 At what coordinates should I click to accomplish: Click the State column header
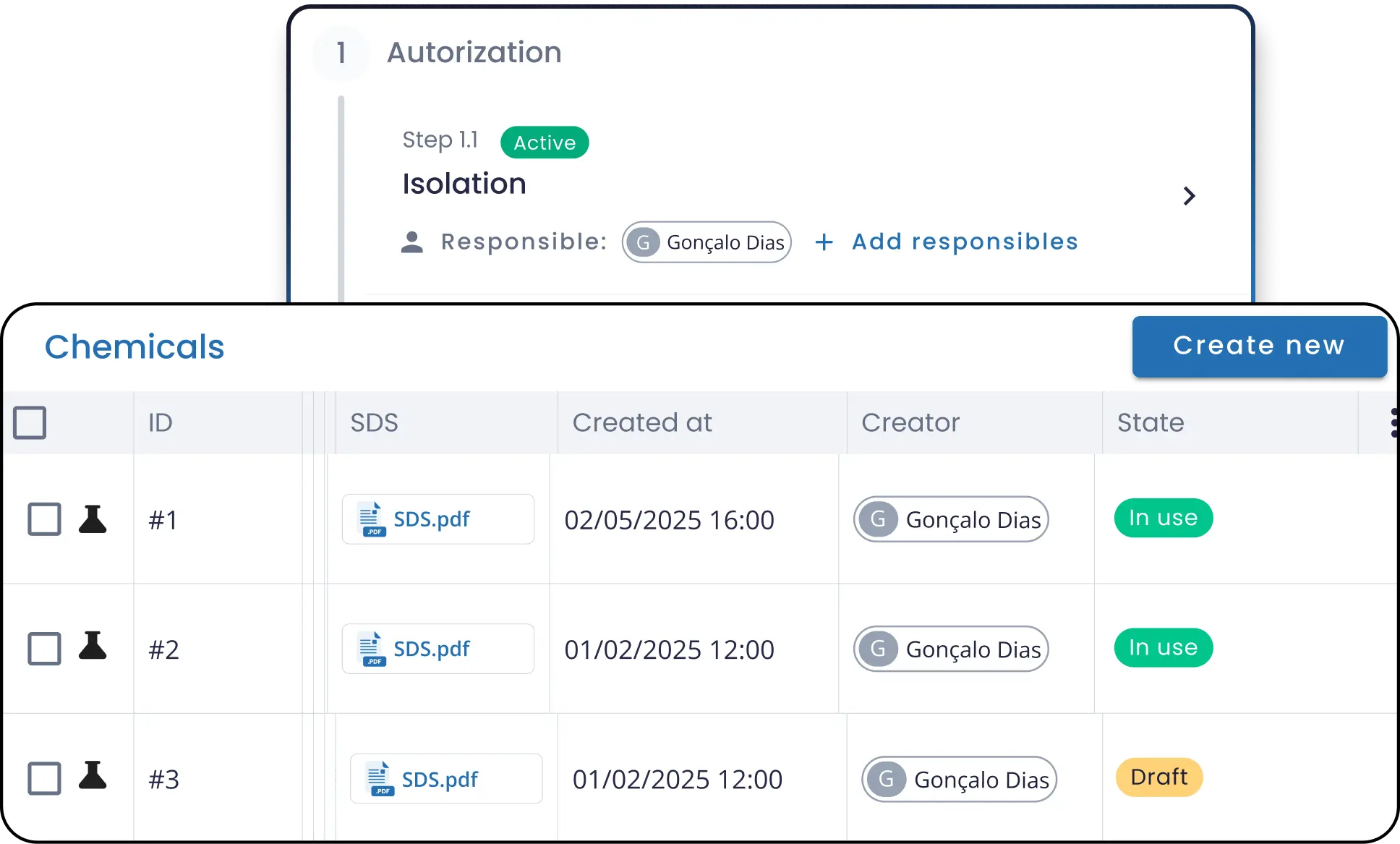[1151, 422]
